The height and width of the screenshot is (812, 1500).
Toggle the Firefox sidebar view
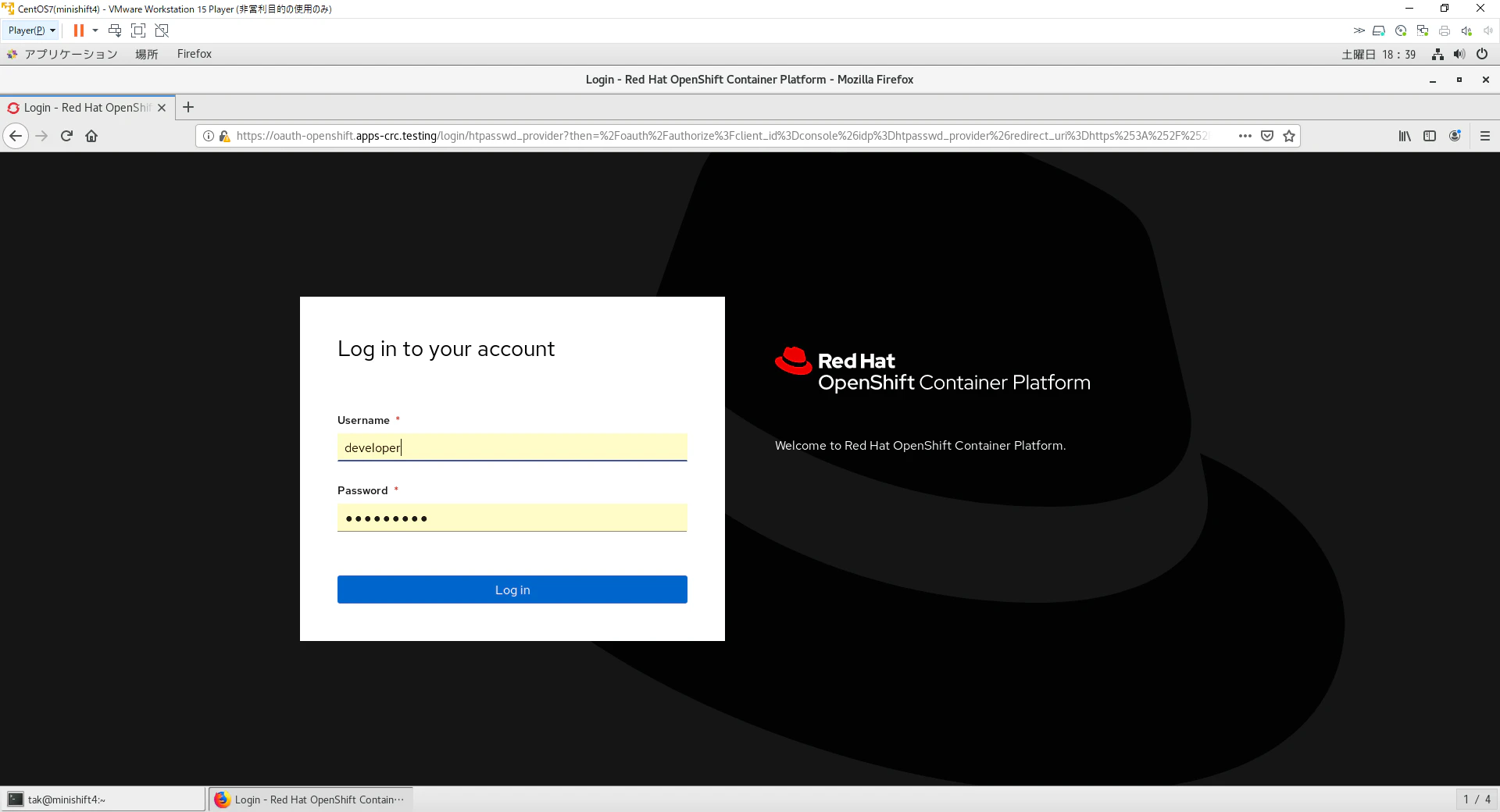tap(1430, 136)
